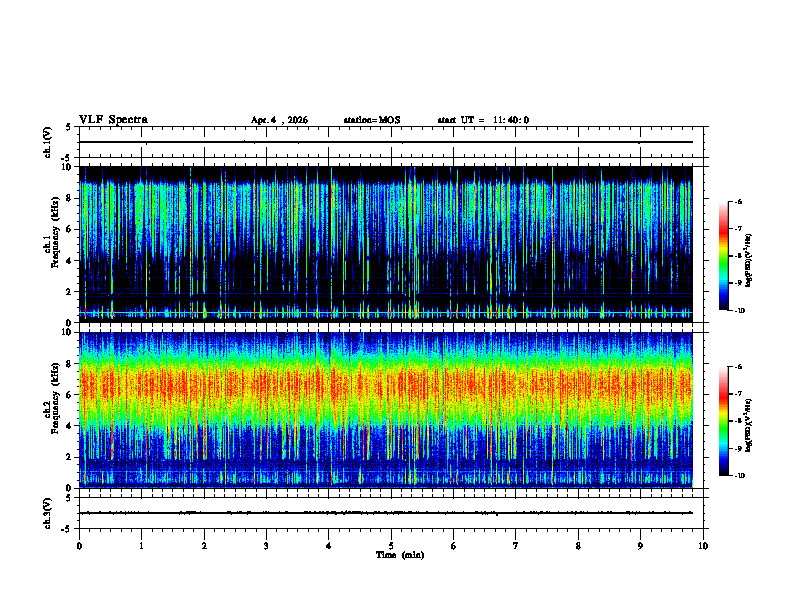Click the "-6" label on the ch.1 color scale
Viewport: 792px width, 612px height.
(x=738, y=201)
